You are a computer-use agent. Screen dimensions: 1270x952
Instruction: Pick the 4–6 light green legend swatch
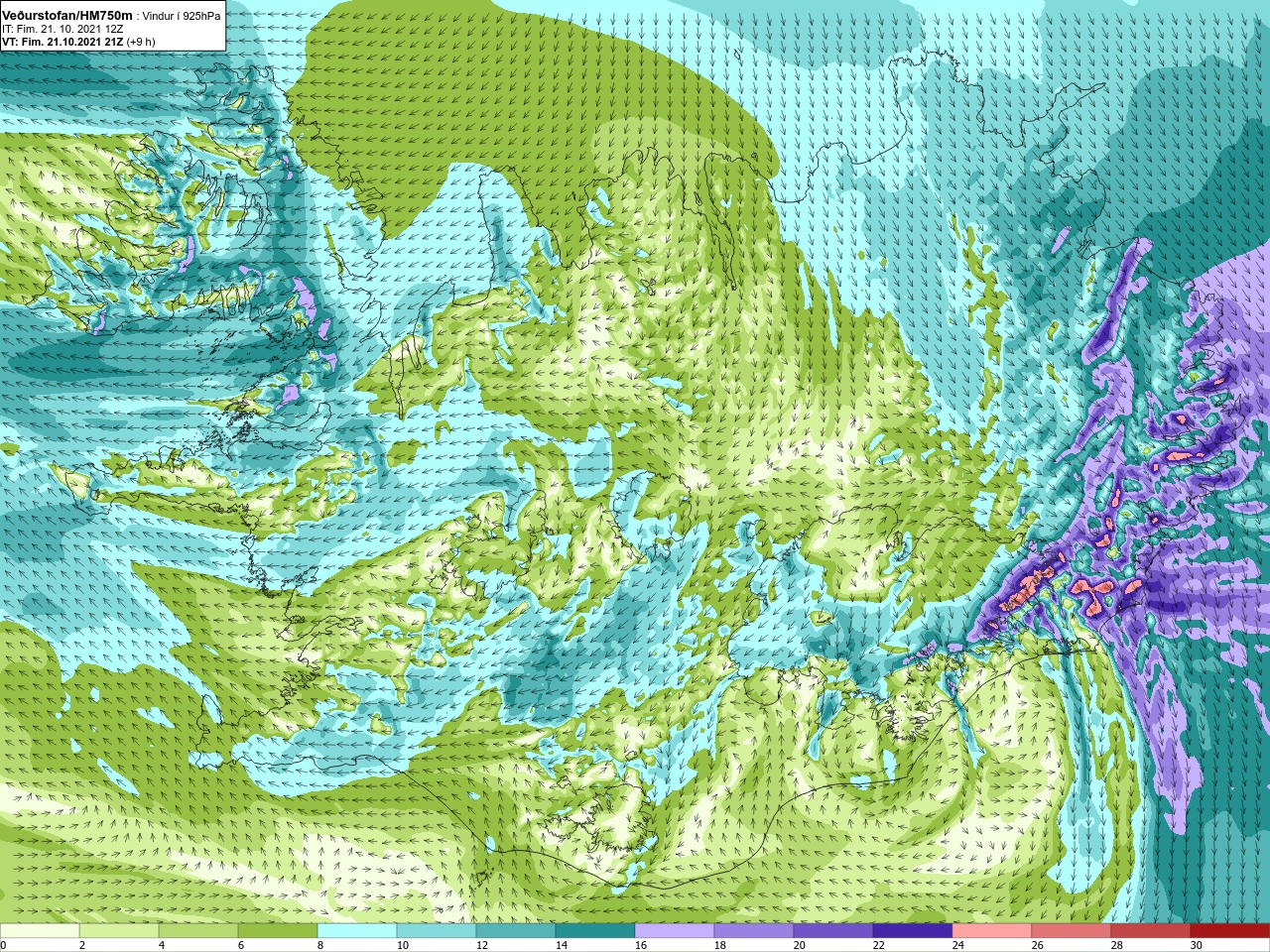point(198,931)
